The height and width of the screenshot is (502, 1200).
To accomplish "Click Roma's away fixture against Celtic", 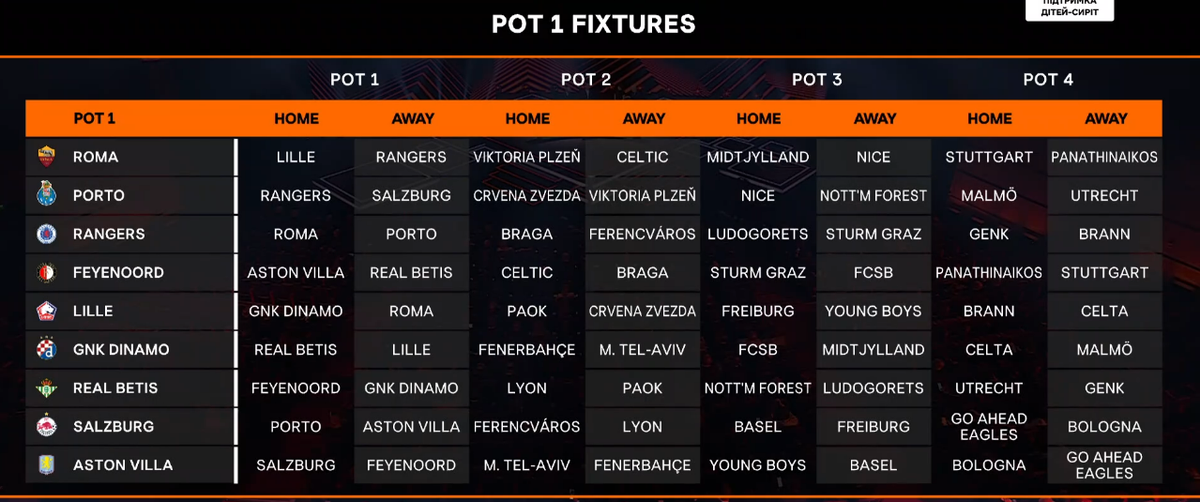I will (x=643, y=157).
